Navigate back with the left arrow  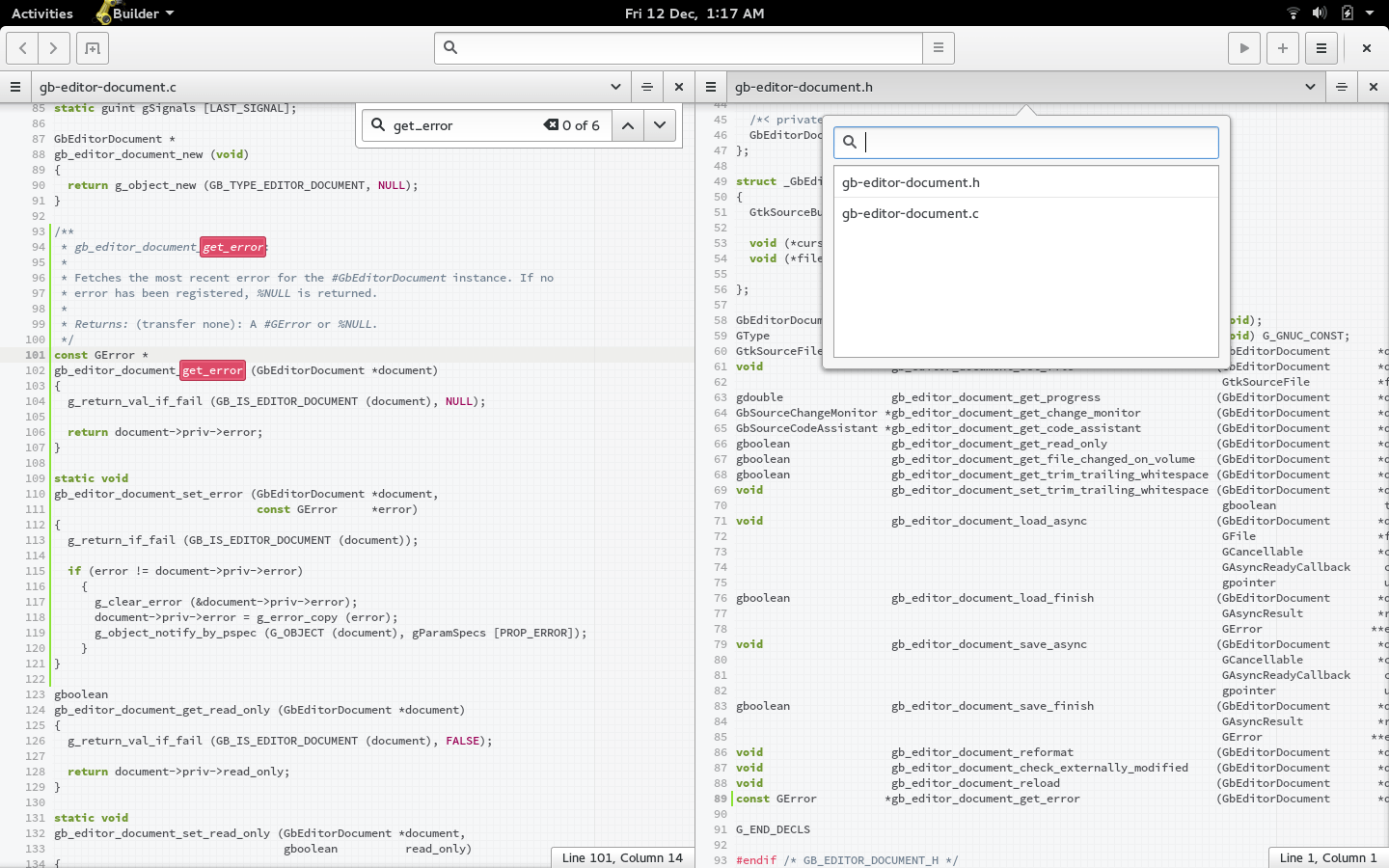click(x=22, y=47)
